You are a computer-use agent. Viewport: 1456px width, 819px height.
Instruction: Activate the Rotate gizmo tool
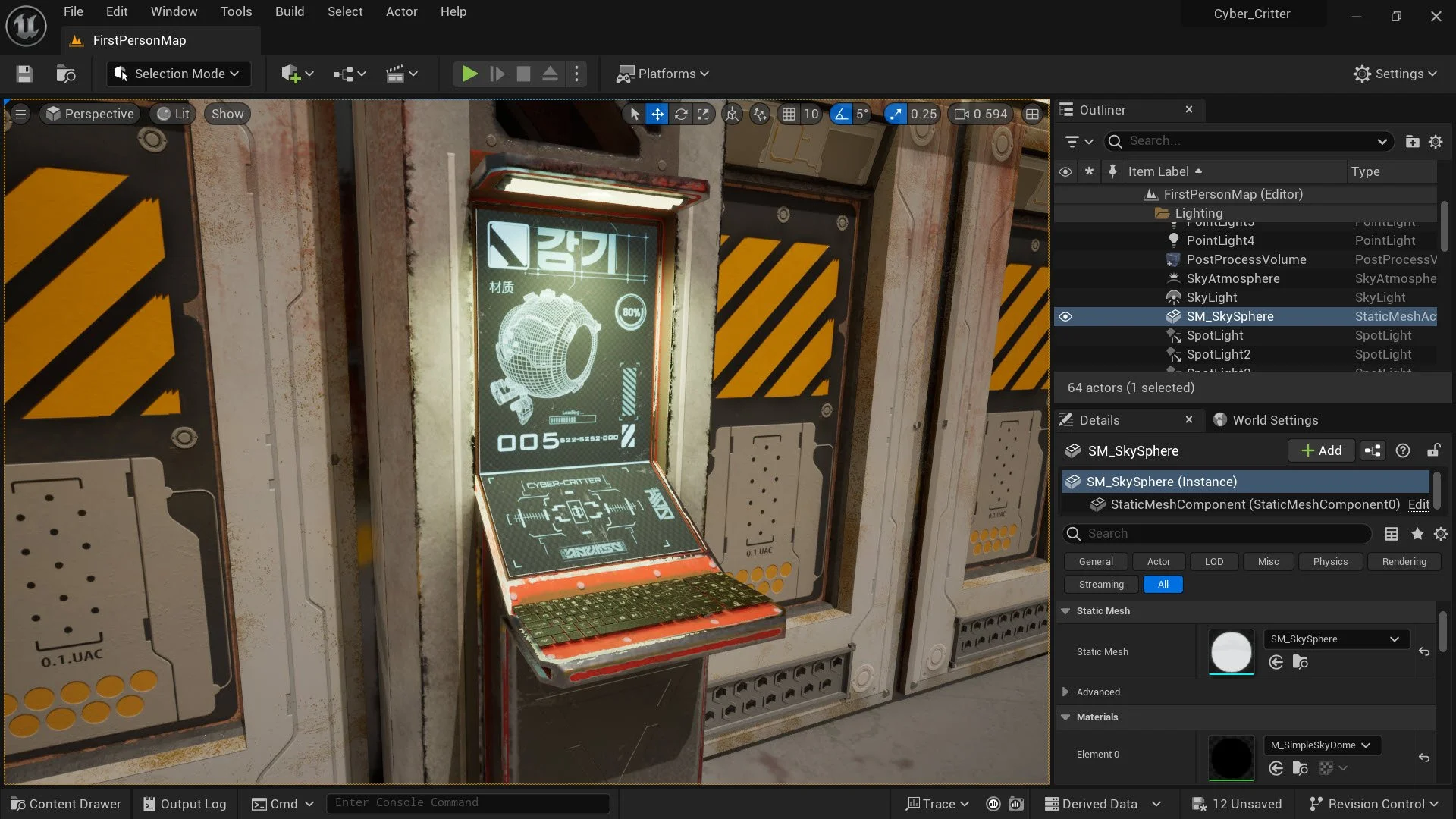(x=681, y=114)
